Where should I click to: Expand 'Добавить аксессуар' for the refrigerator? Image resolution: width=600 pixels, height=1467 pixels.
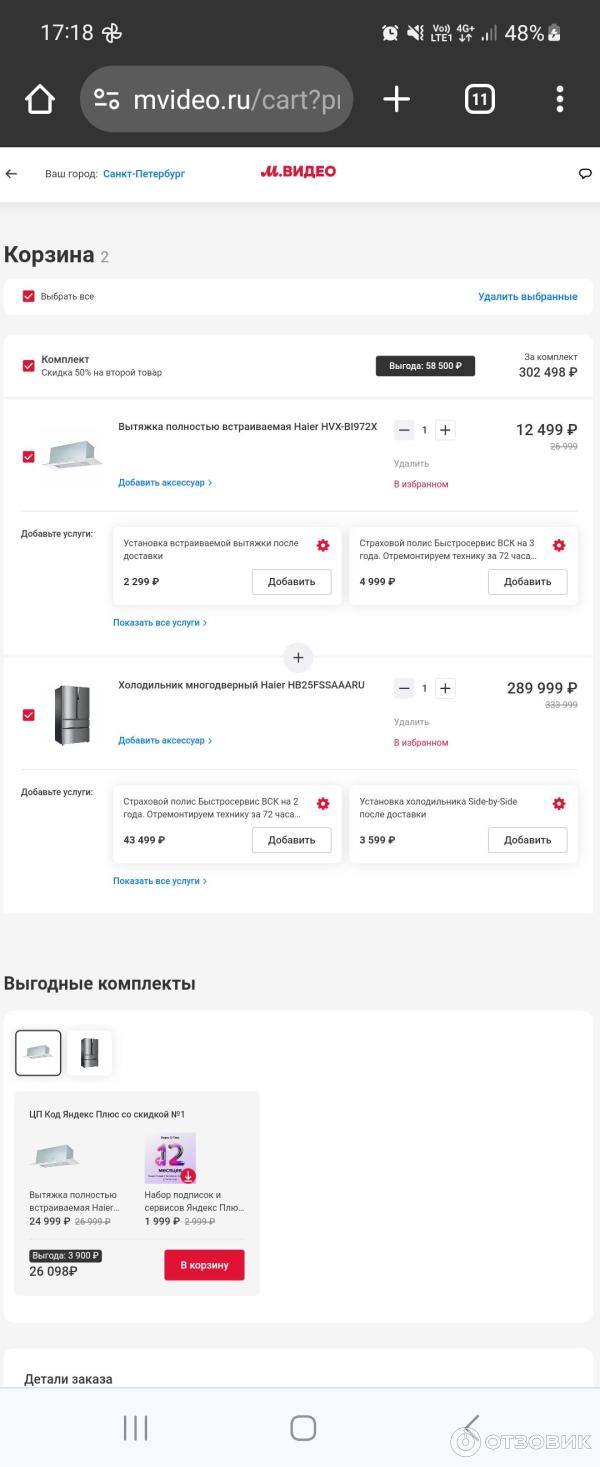coord(165,741)
